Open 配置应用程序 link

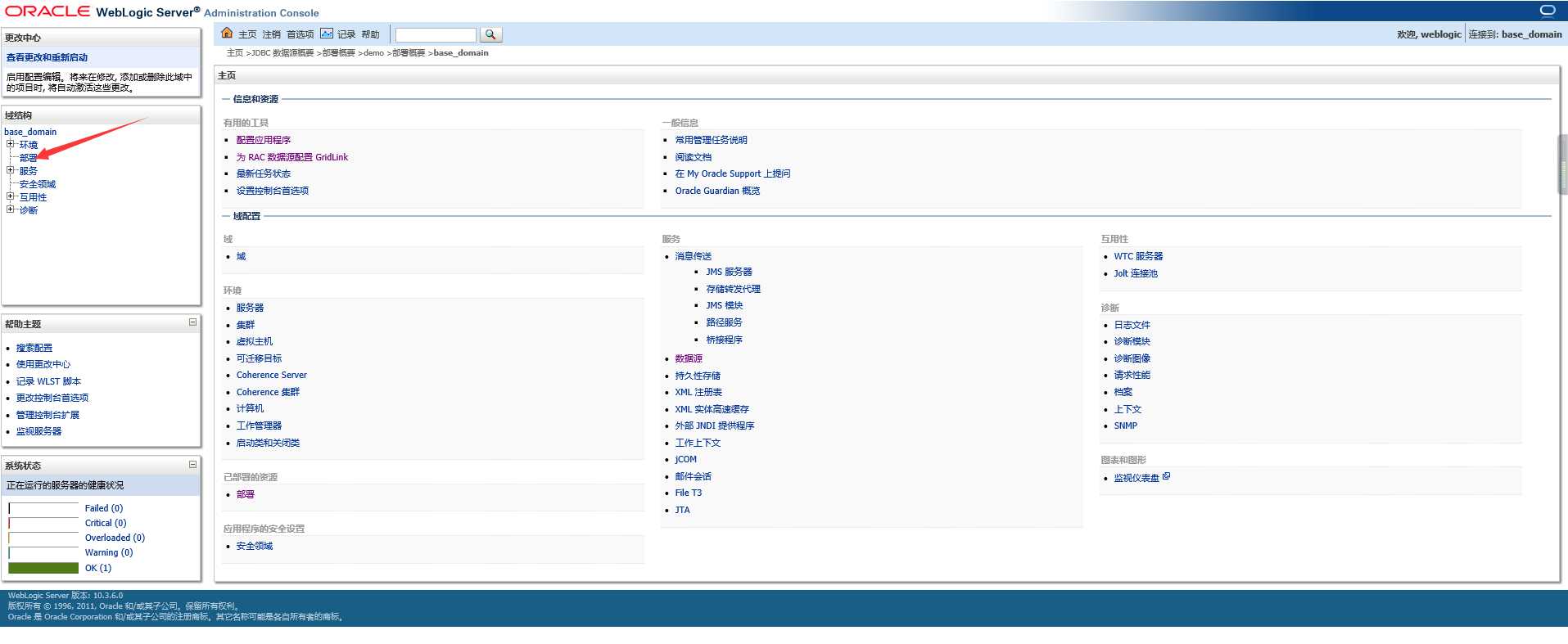264,140
